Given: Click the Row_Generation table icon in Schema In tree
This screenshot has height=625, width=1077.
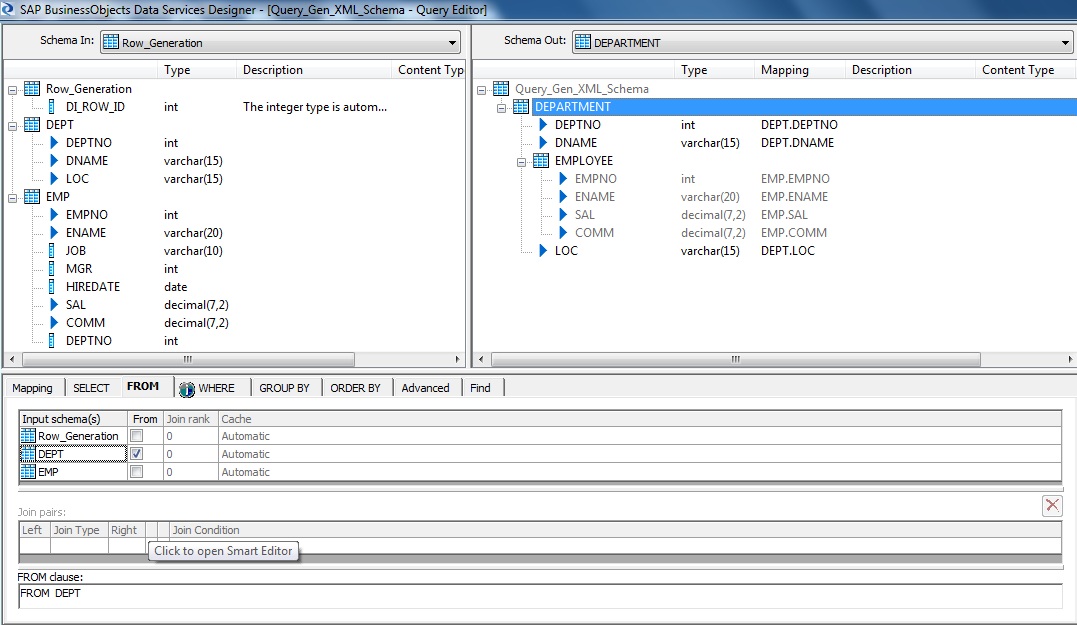Looking at the screenshot, I should click(32, 89).
